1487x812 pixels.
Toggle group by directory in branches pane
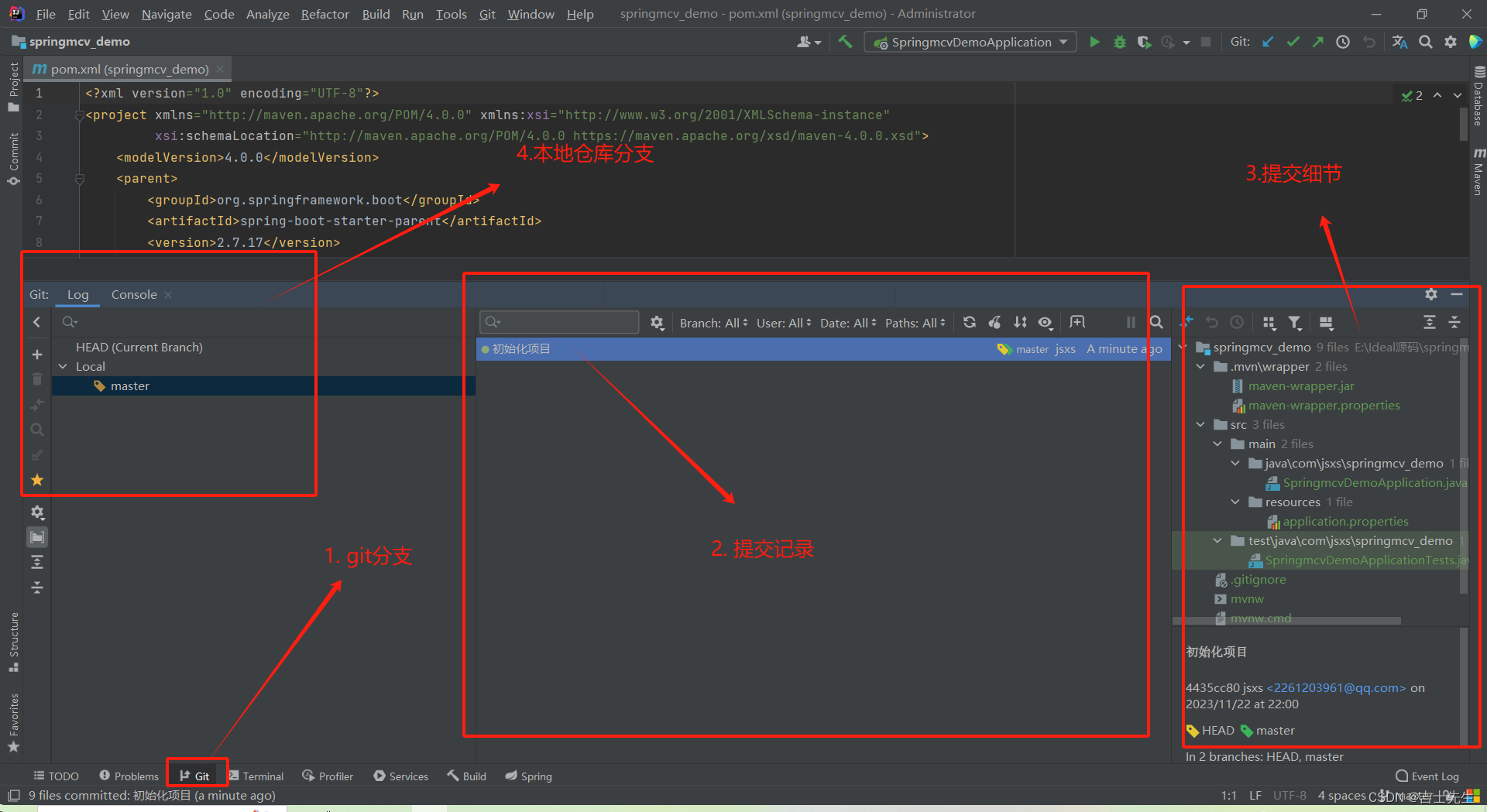[36, 536]
